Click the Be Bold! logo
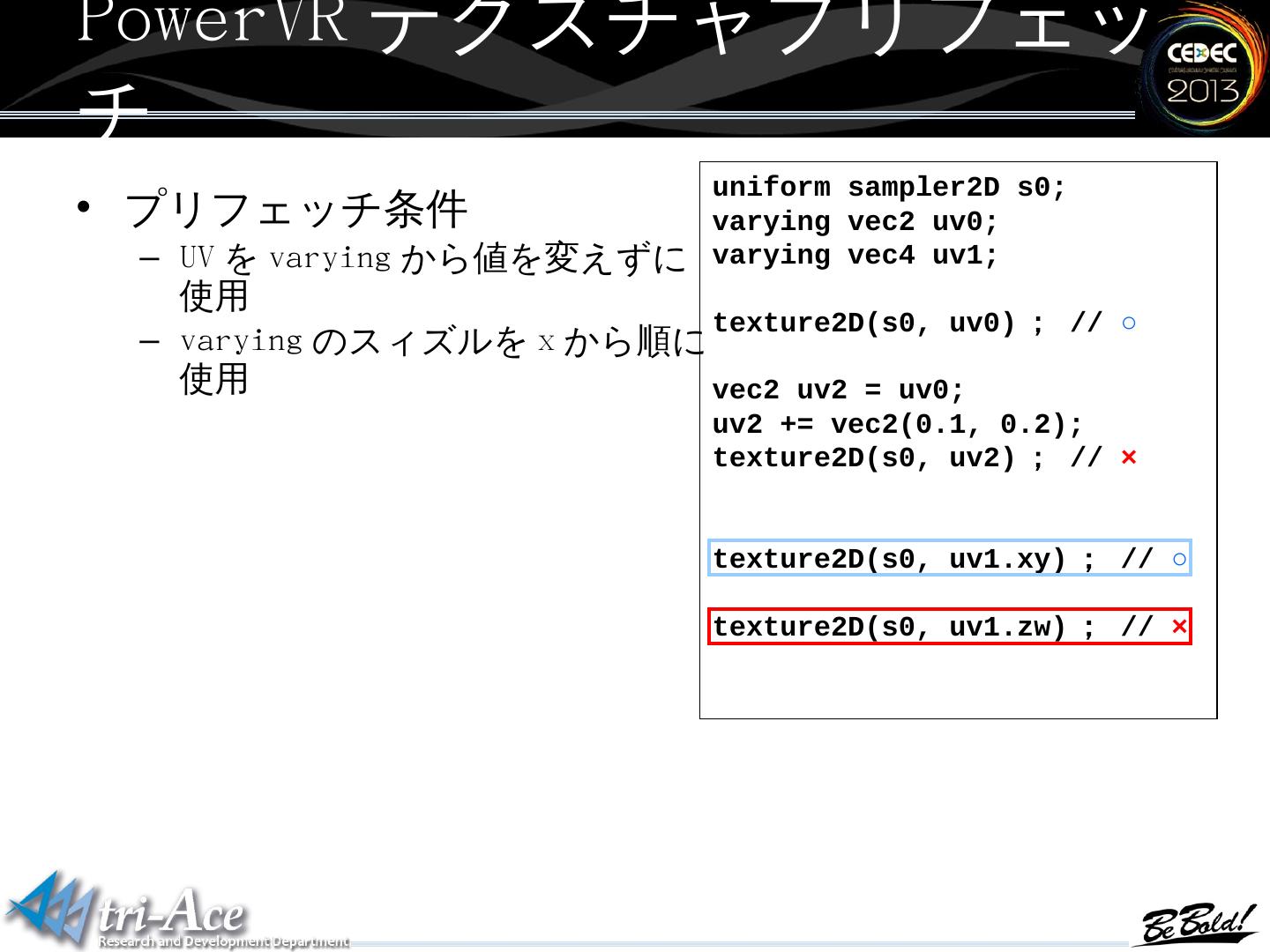This screenshot has height=952, width=1270. click(x=1195, y=924)
